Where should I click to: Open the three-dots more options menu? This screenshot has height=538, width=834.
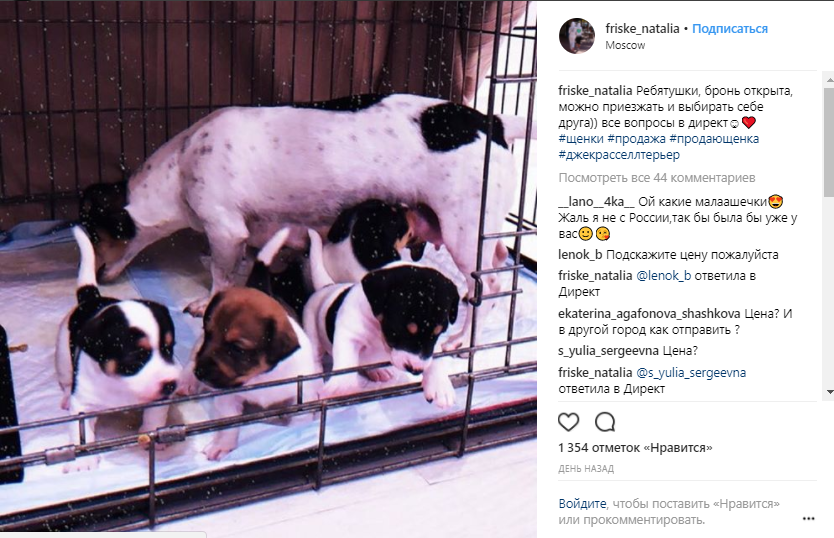tap(808, 518)
